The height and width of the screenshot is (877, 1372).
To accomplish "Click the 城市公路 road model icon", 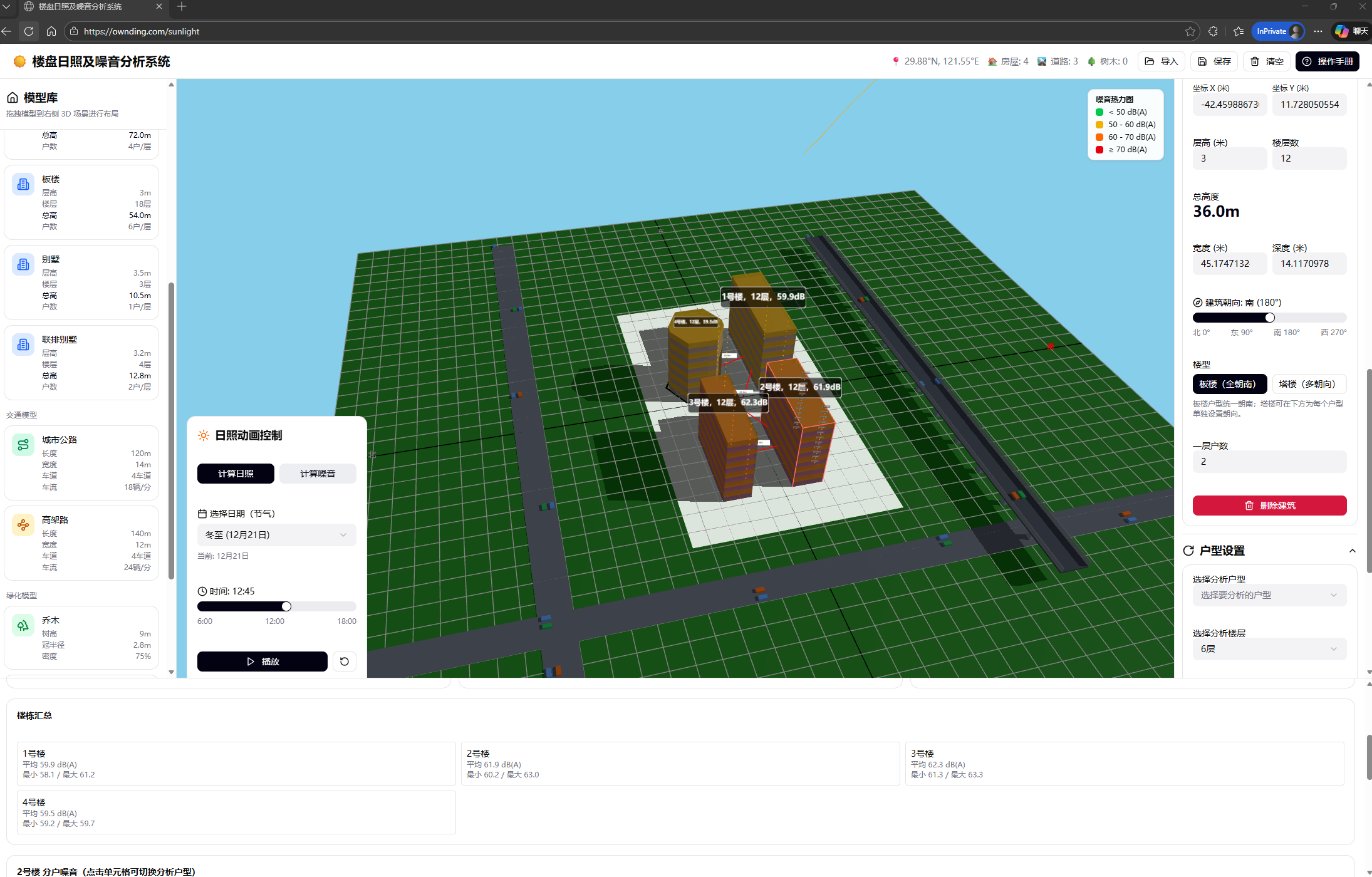I will [23, 445].
